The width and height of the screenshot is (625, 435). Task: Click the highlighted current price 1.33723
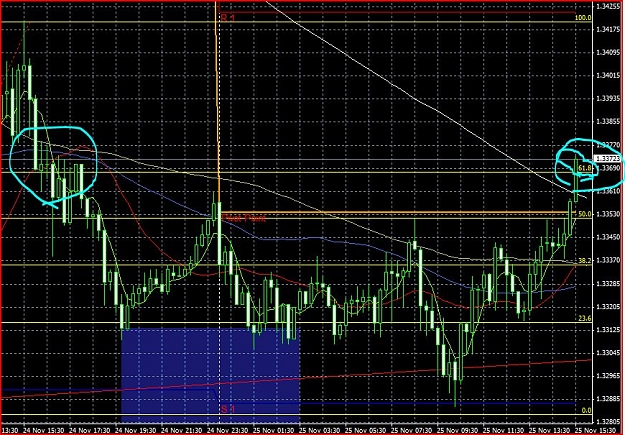coord(607,159)
